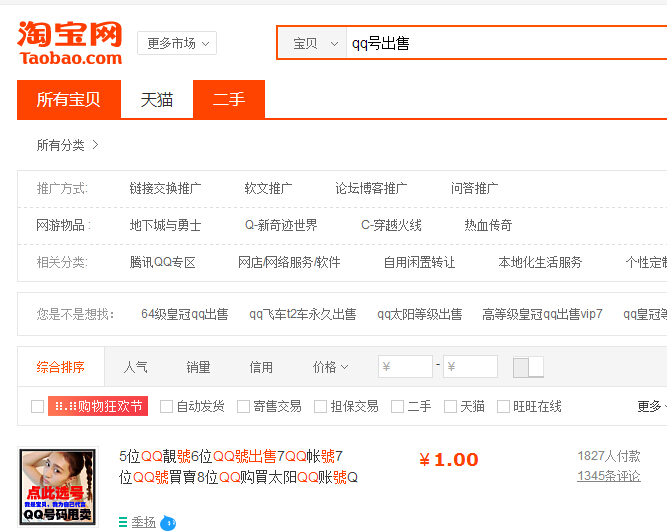Open the 宝贝 search type dropdown

(315, 43)
